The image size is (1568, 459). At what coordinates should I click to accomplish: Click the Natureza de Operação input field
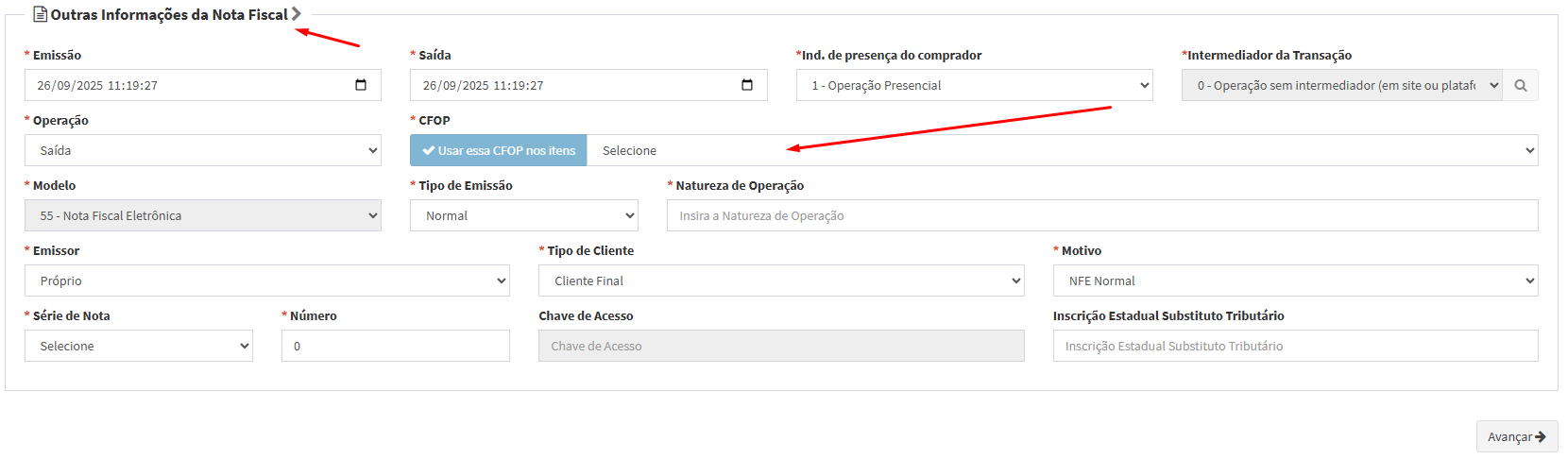tap(1101, 215)
